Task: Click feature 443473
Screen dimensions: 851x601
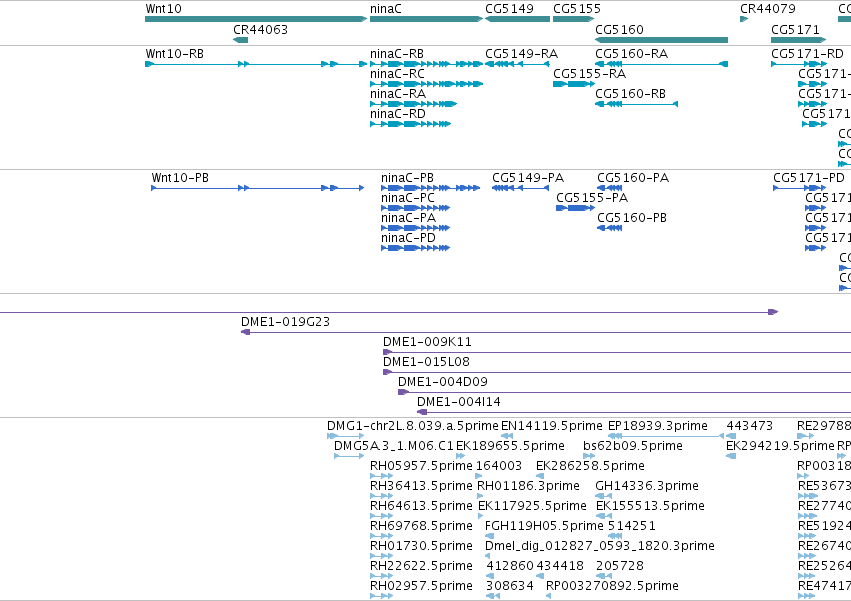Action: pyautogui.click(x=731, y=436)
